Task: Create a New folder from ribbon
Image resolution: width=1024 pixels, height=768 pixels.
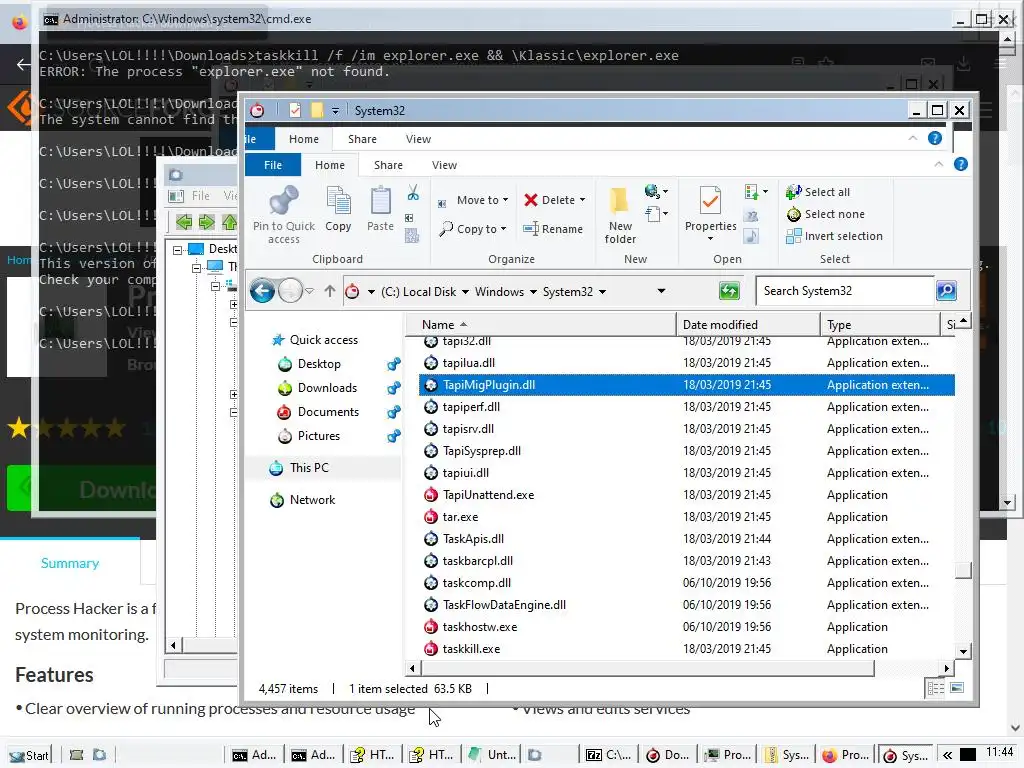Action: click(x=620, y=216)
